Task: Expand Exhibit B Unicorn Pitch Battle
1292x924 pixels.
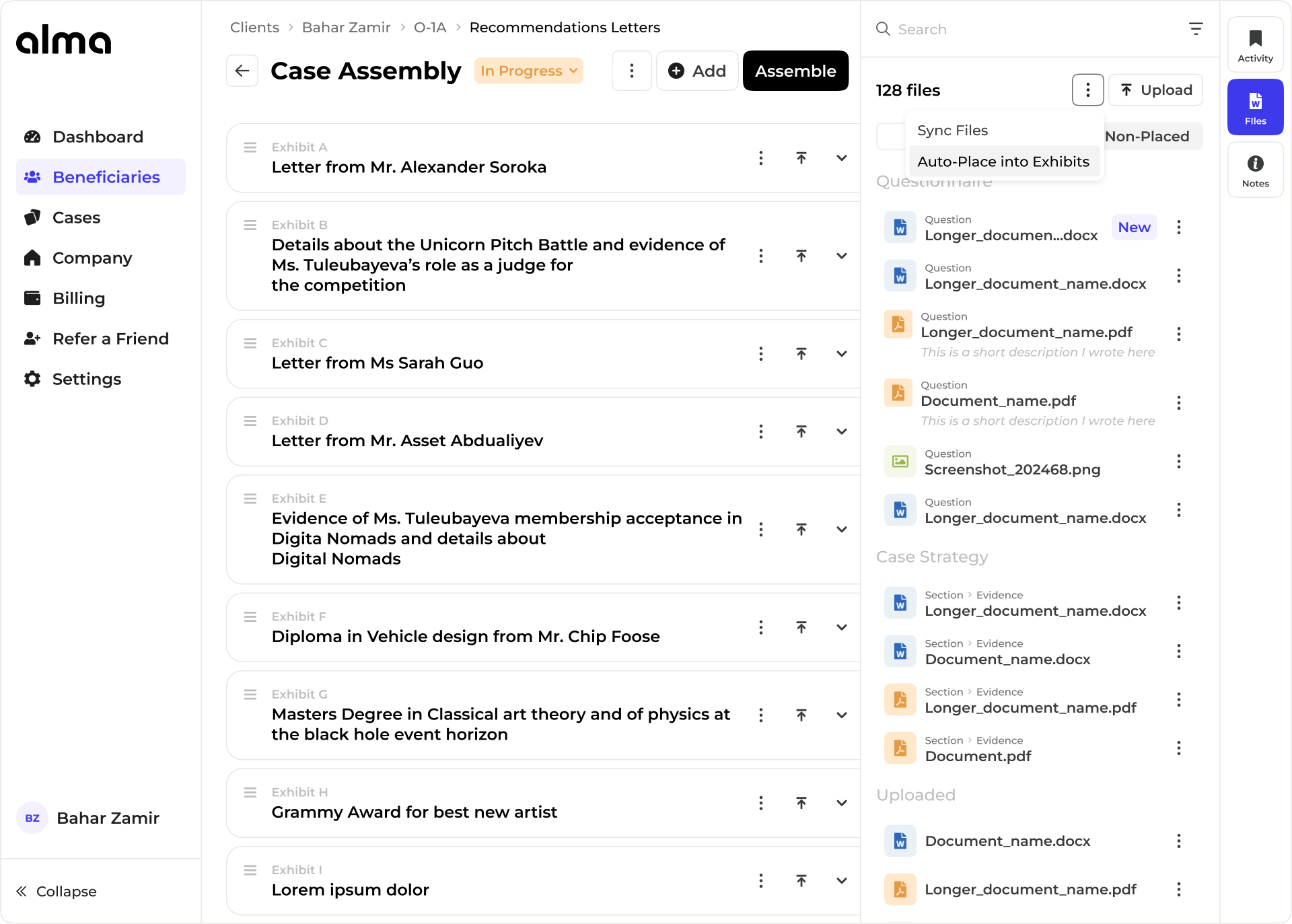Action: click(x=842, y=256)
